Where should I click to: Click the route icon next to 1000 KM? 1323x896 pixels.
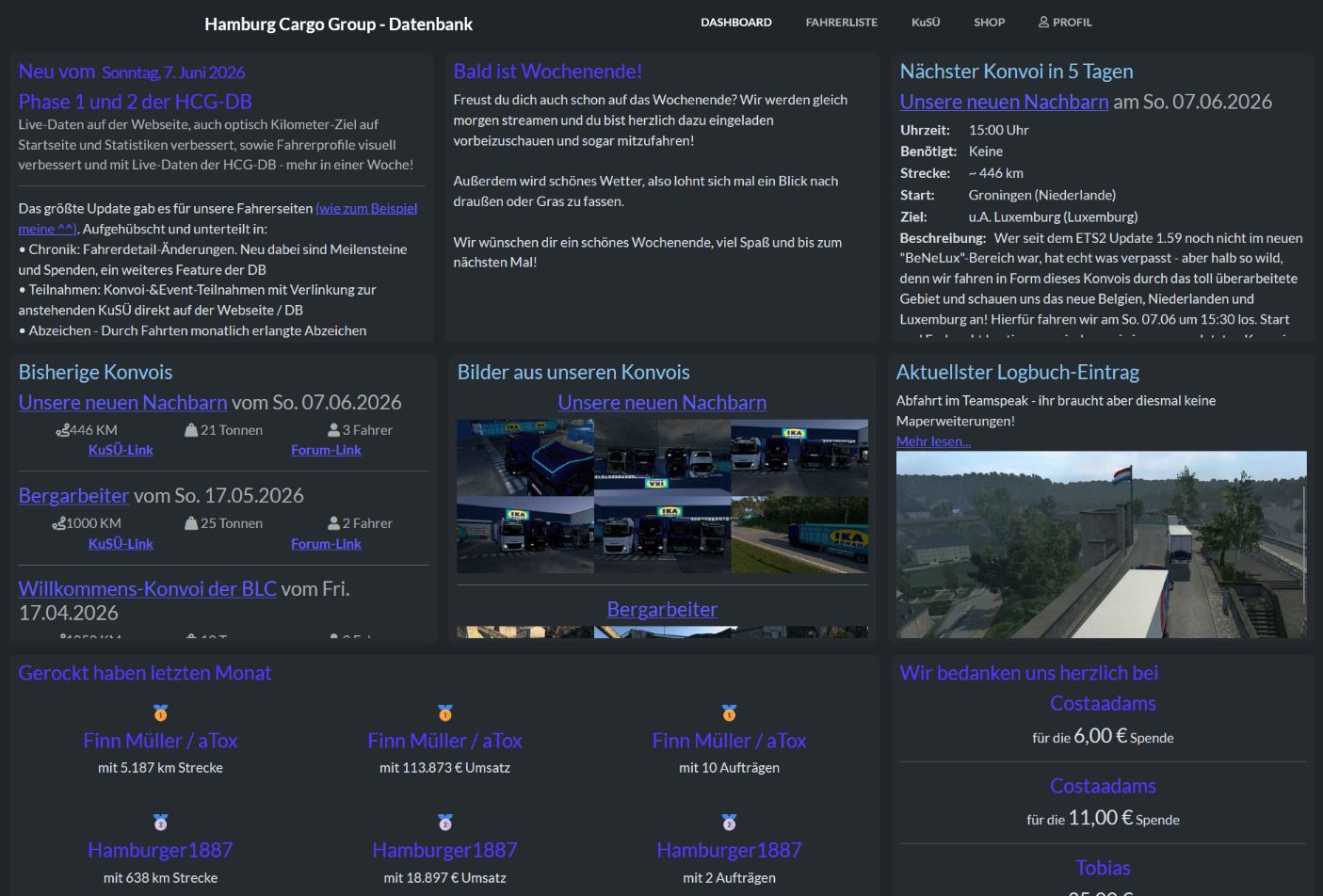[x=58, y=523]
